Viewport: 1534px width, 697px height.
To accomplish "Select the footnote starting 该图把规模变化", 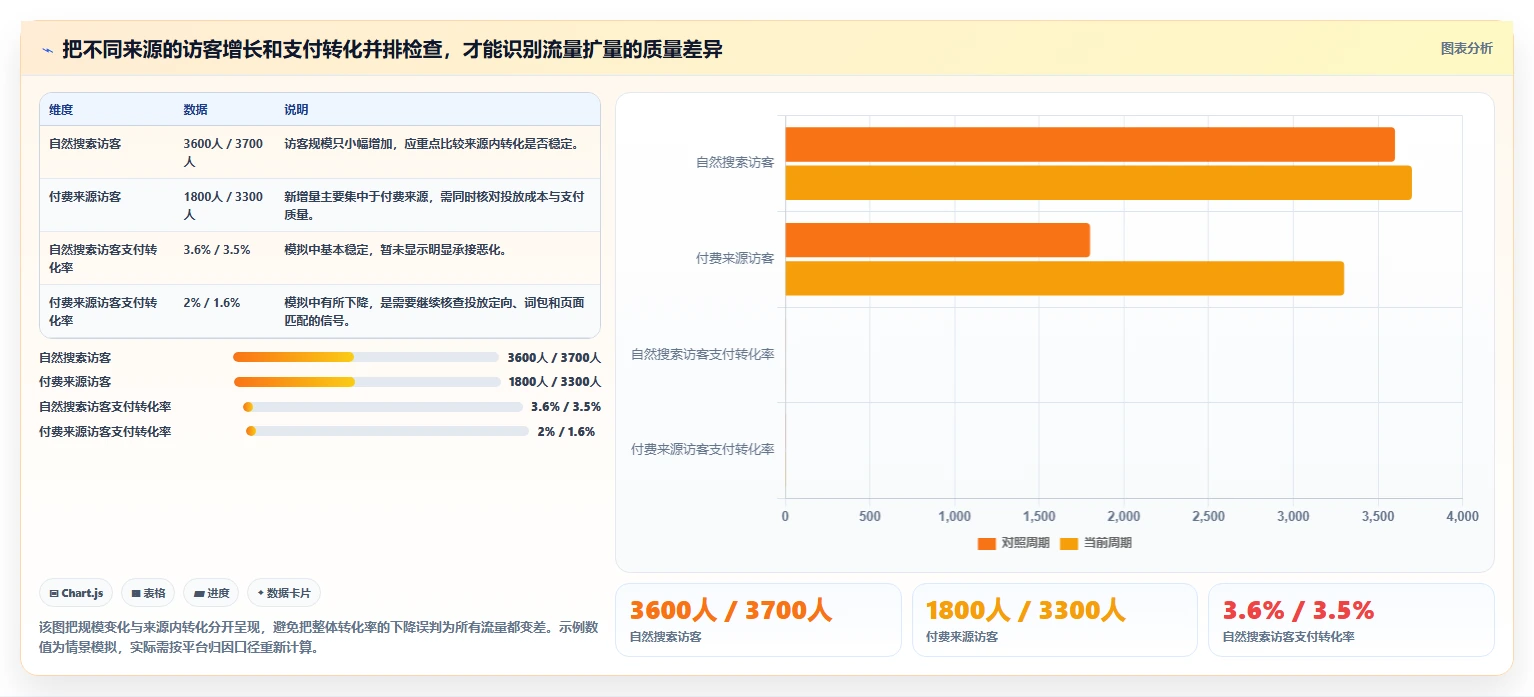I will (x=318, y=637).
